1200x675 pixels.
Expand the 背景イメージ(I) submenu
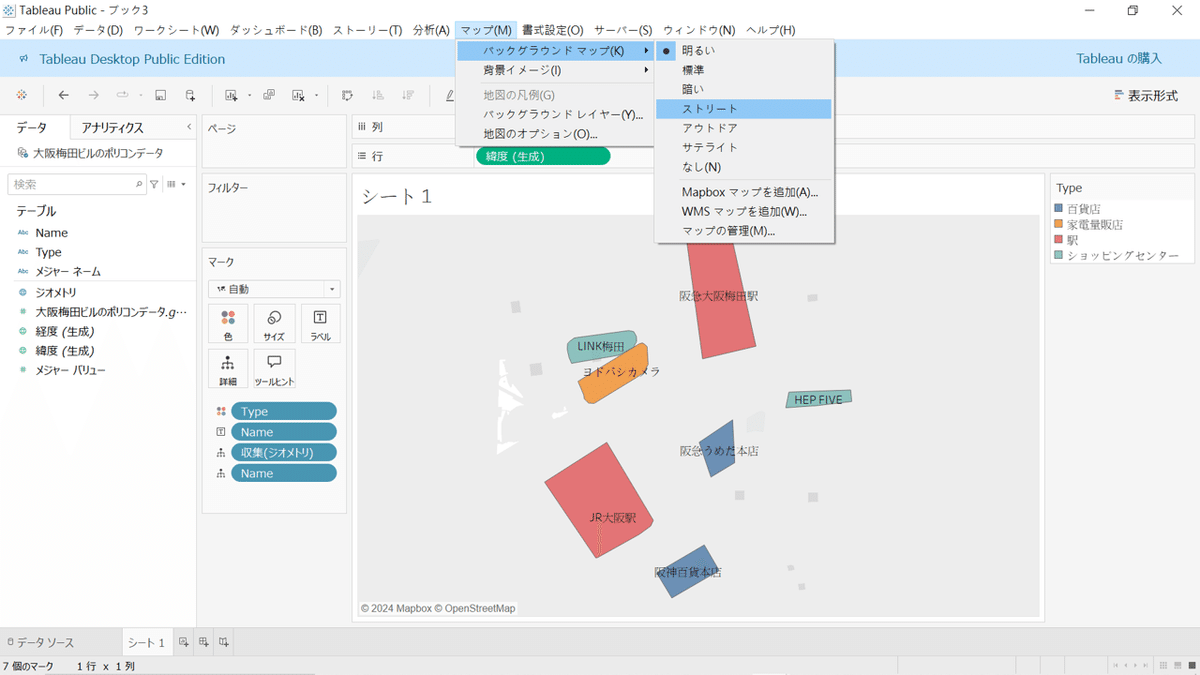coord(556,70)
